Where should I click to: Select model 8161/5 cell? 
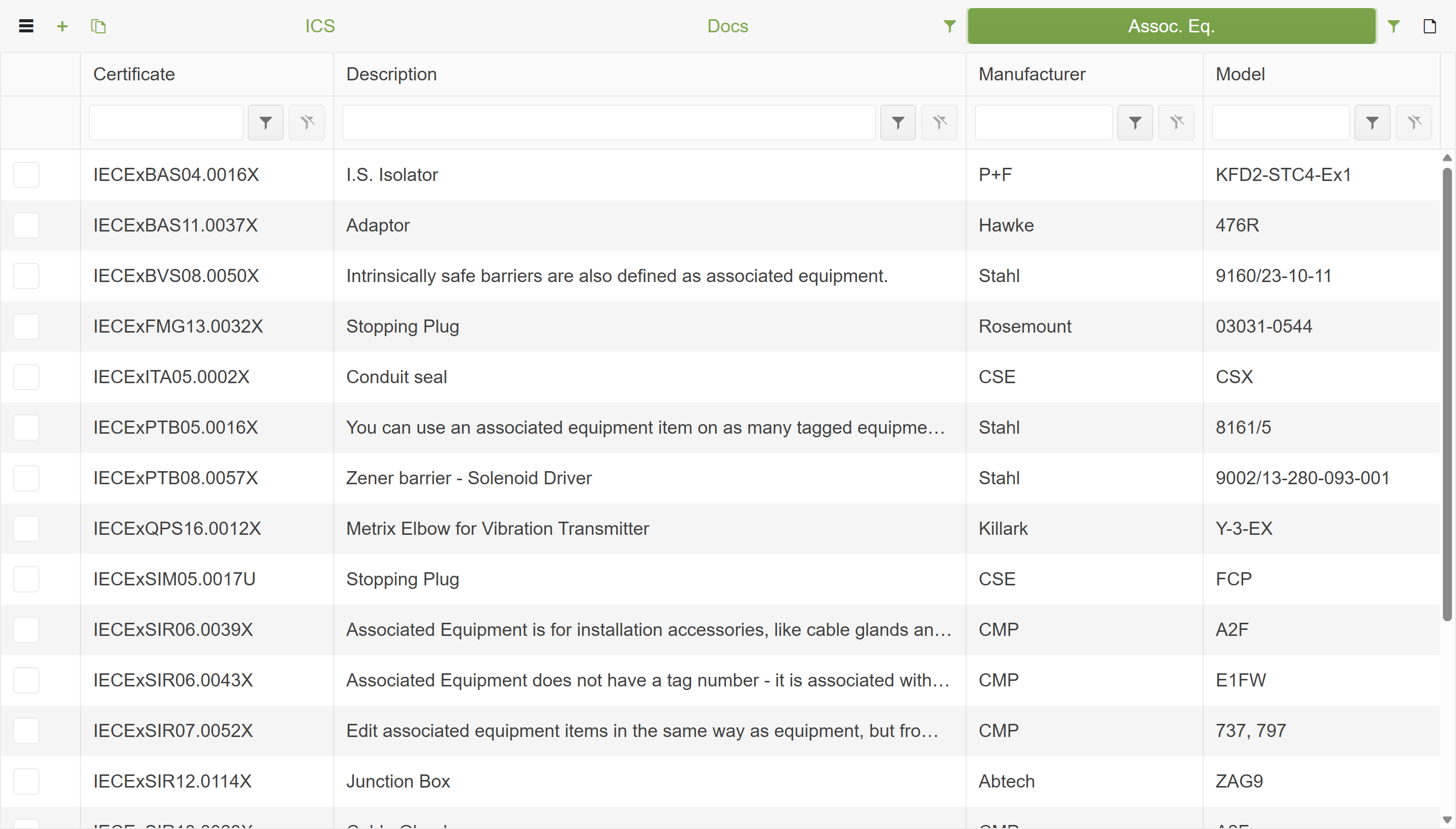tap(1322, 428)
